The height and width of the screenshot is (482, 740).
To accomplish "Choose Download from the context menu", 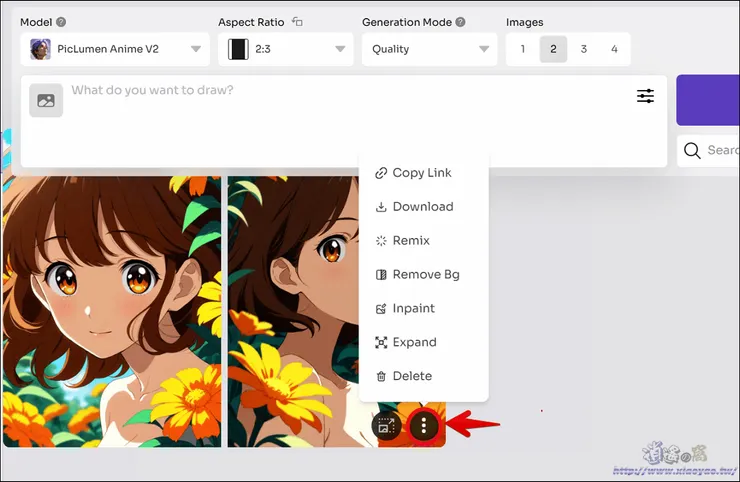I will point(422,207).
